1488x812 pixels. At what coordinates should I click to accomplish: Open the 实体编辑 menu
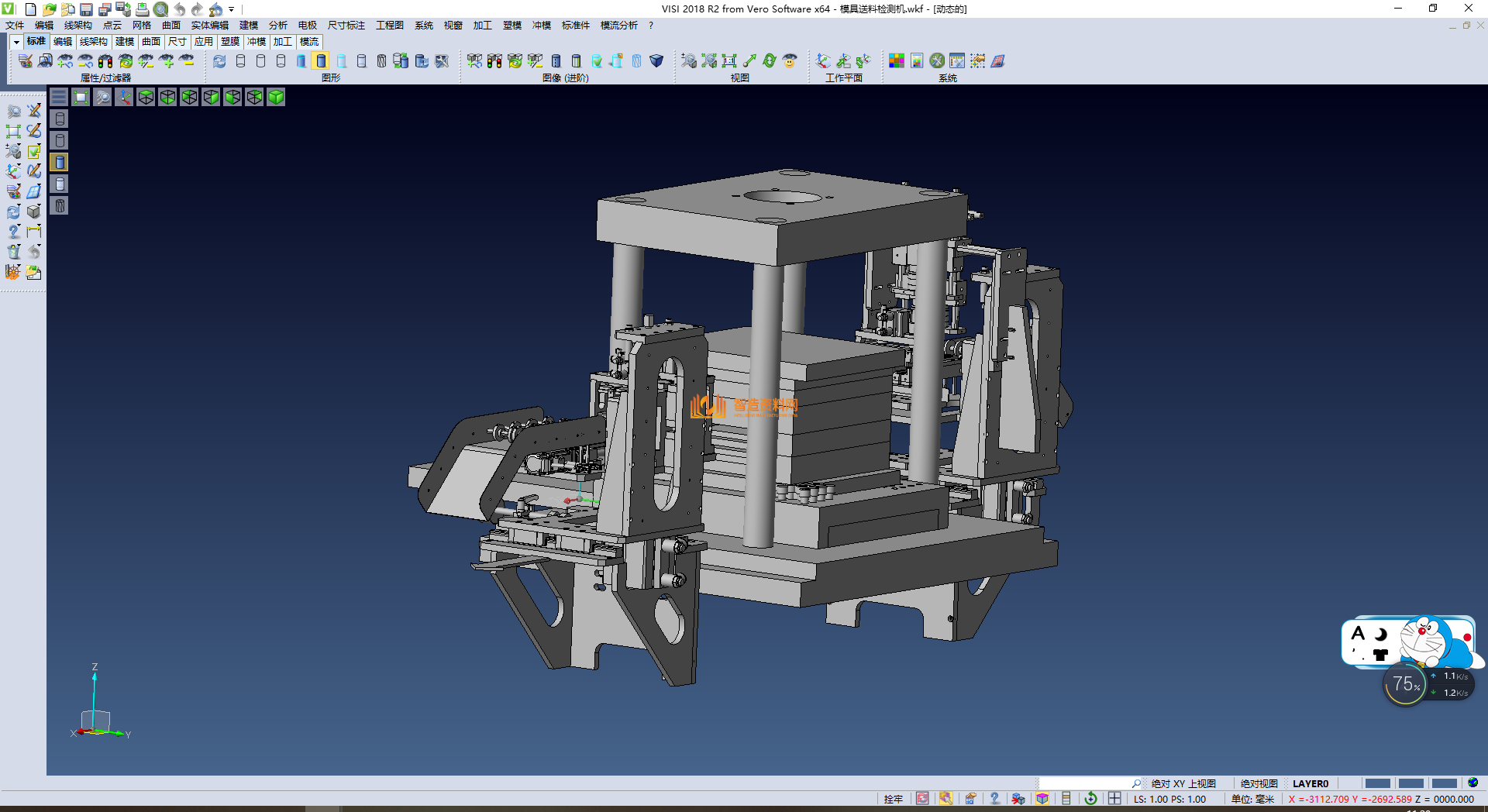(x=209, y=26)
